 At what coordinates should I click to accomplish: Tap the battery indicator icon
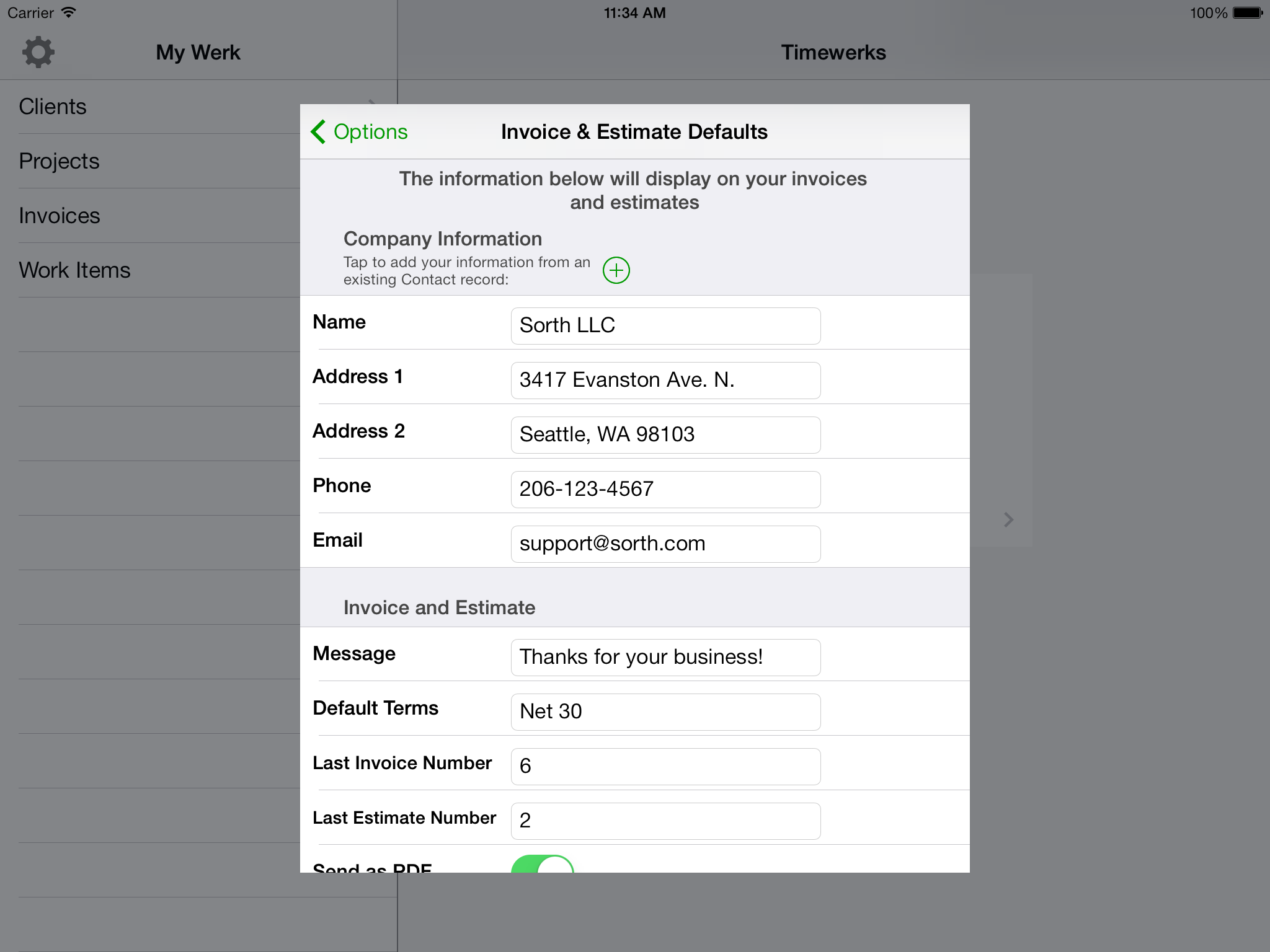tap(1247, 12)
